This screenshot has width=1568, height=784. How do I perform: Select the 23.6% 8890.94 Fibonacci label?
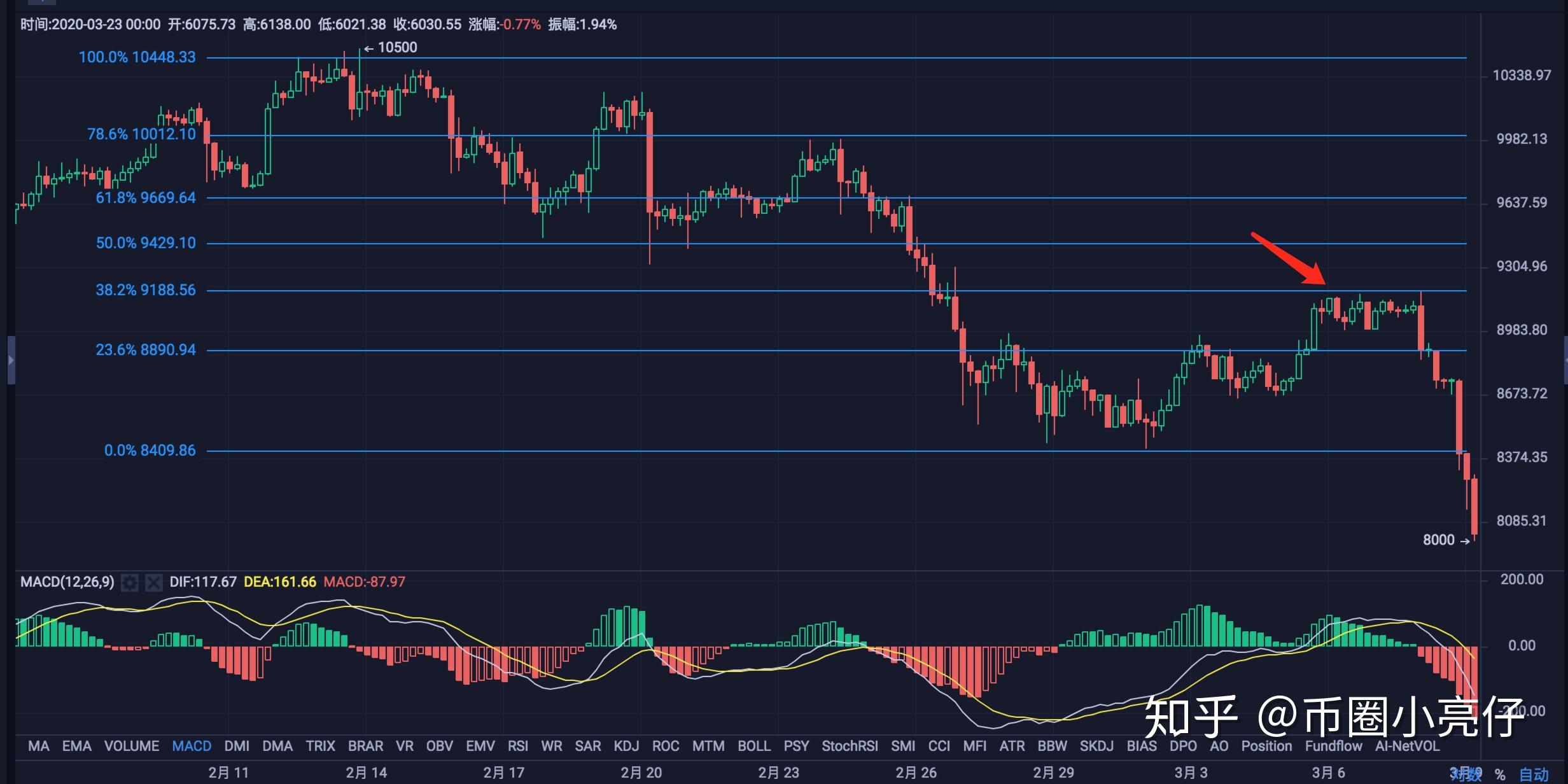(x=146, y=350)
